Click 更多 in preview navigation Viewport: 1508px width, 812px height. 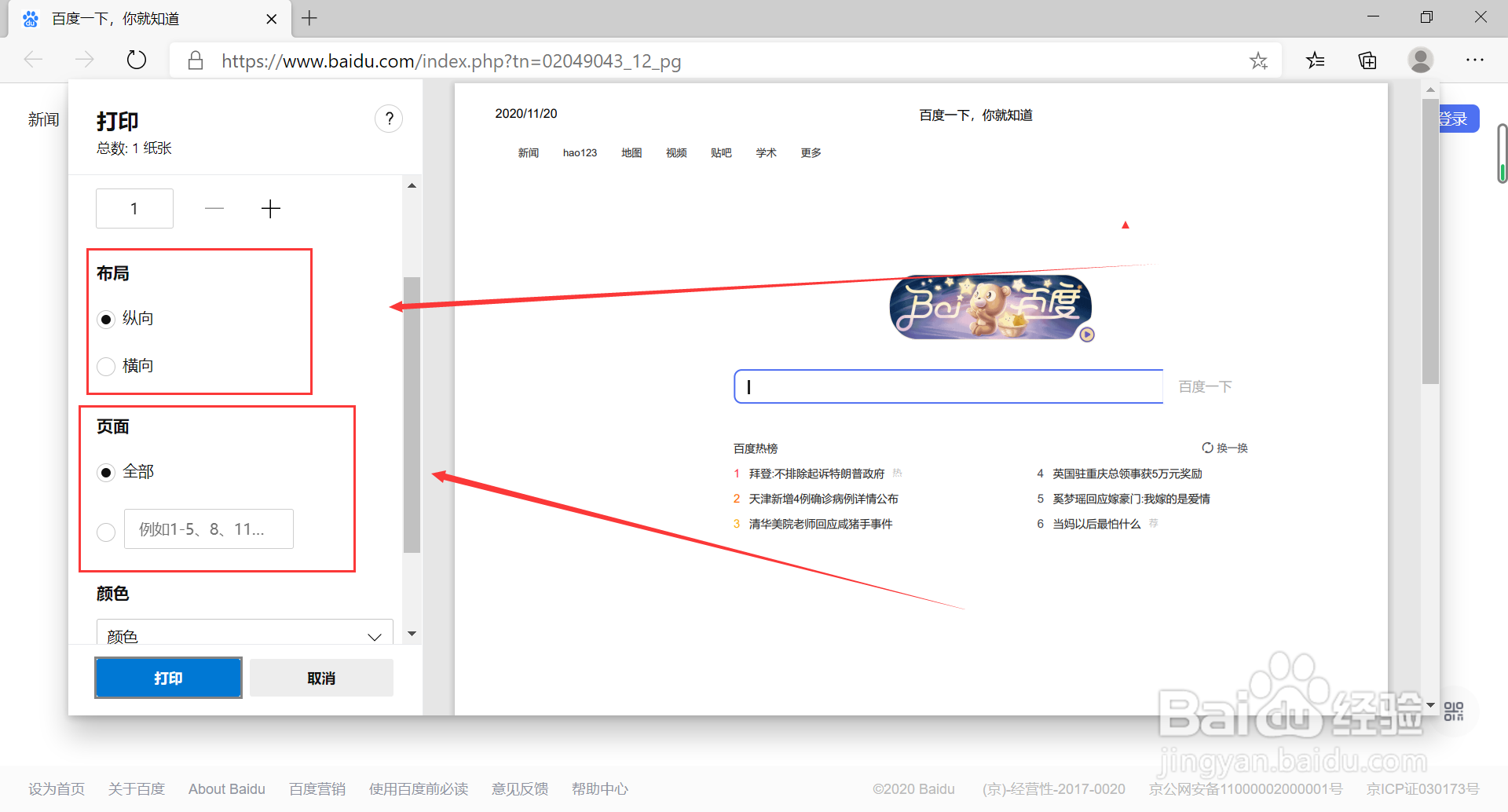811,152
